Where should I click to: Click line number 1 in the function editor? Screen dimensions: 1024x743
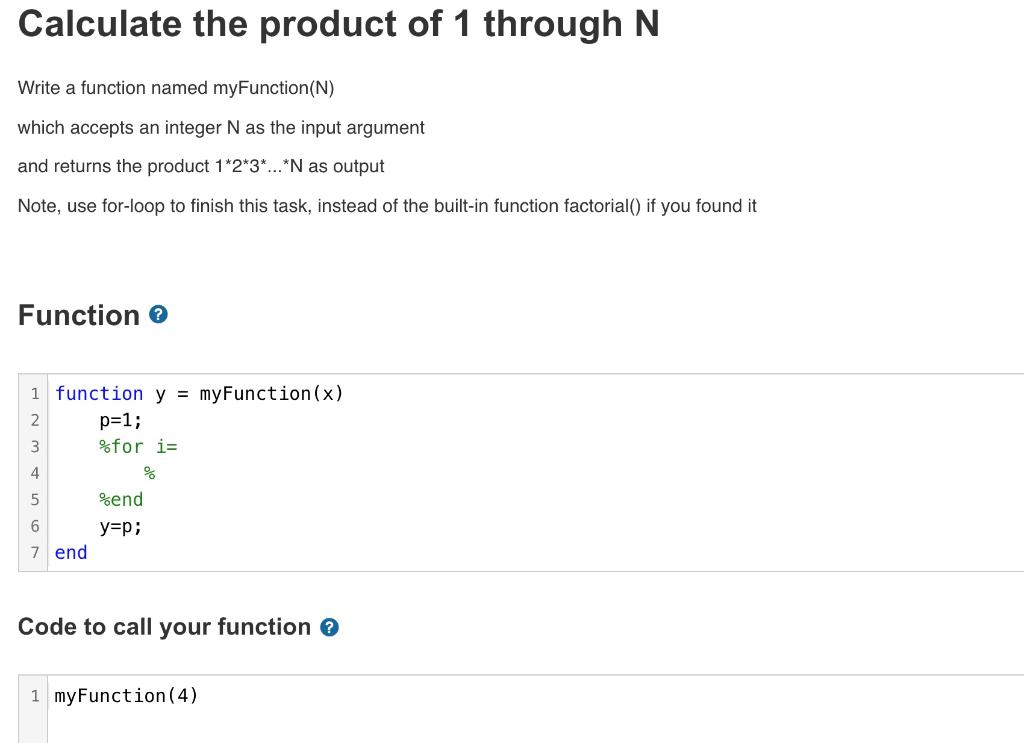35,393
